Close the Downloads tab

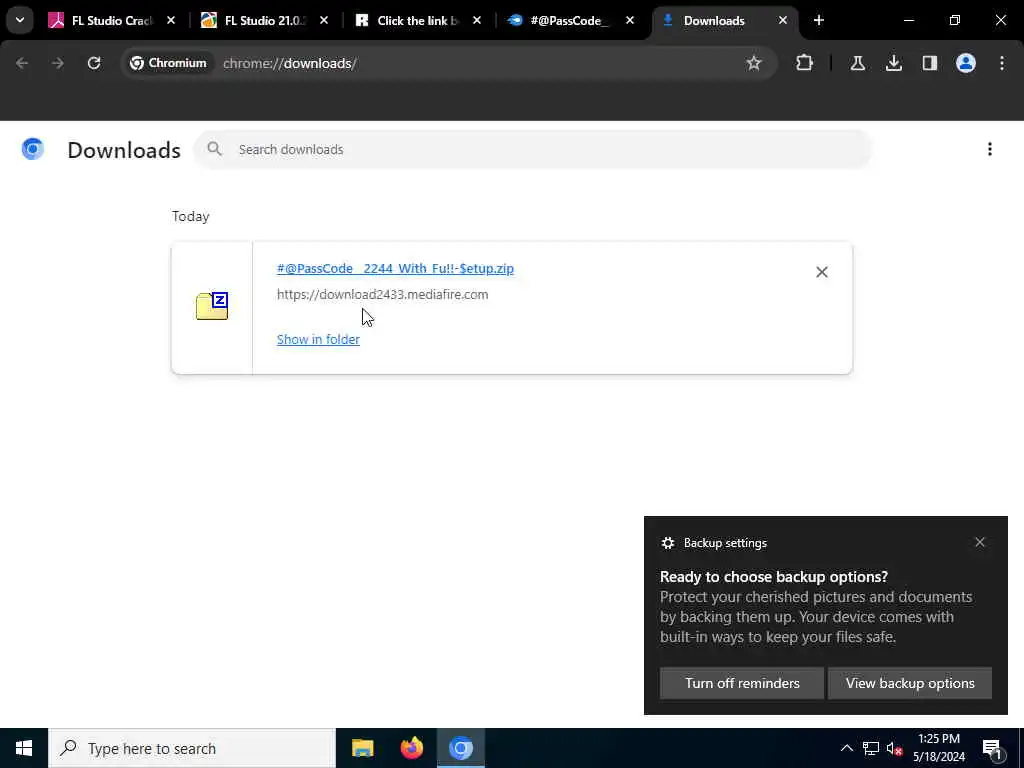coord(782,21)
